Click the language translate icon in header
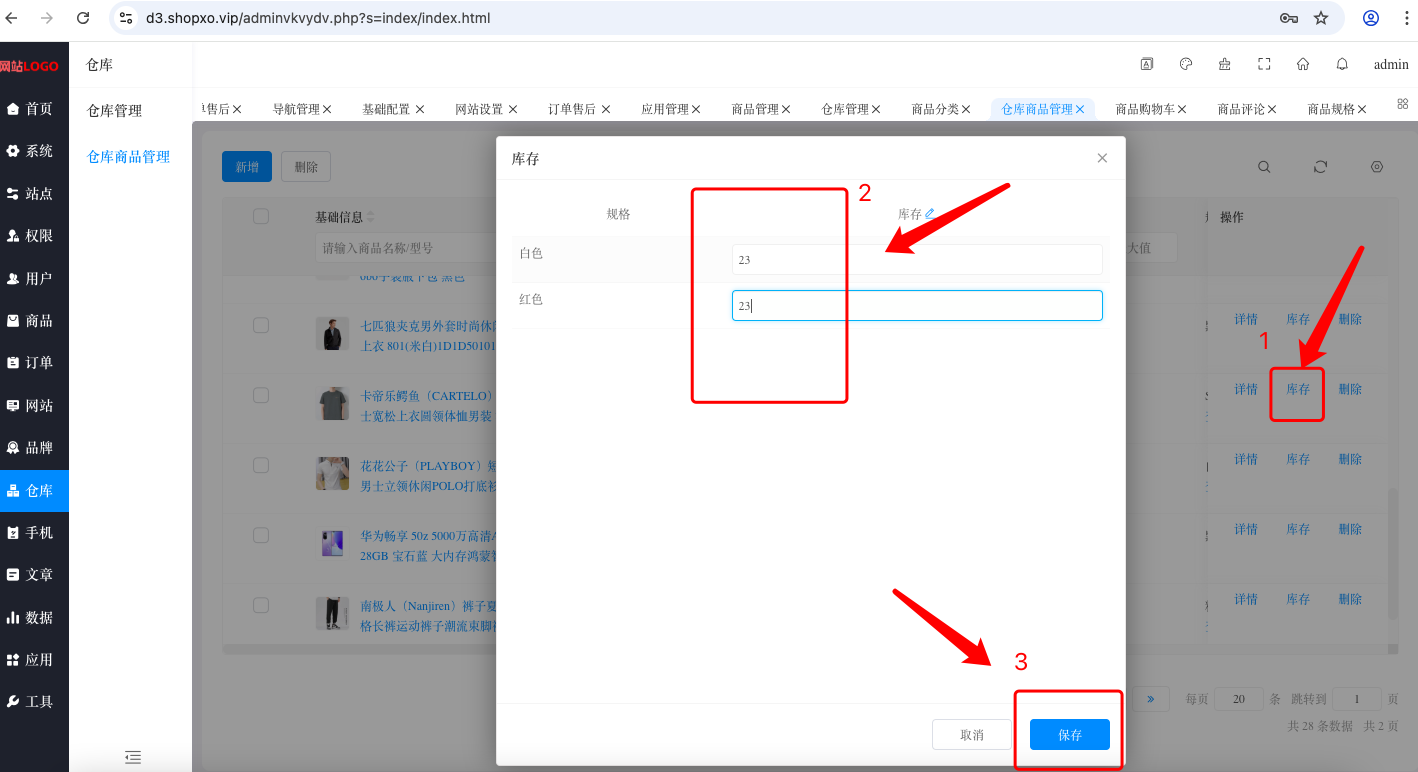This screenshot has height=772, width=1418. [1147, 64]
